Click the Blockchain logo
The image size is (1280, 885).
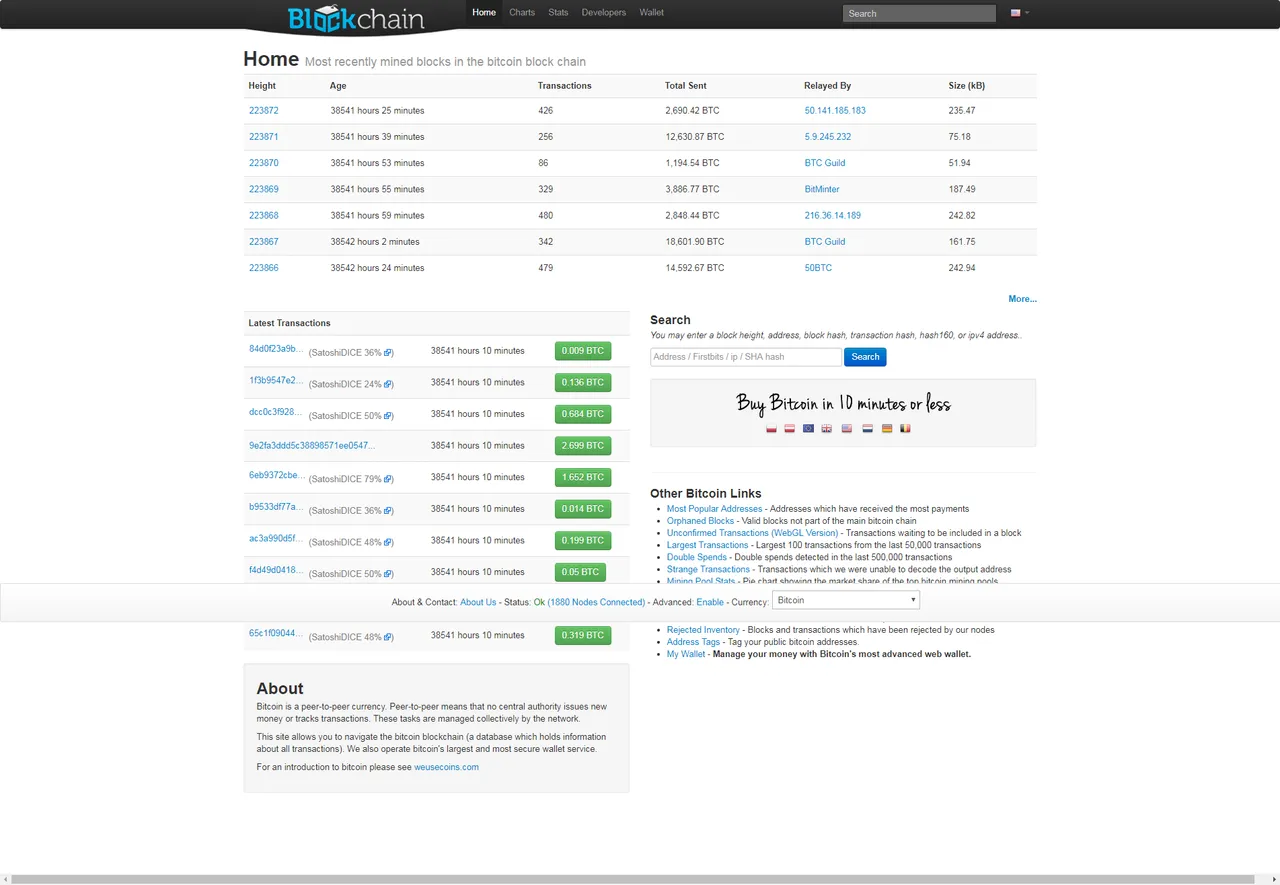[356, 18]
